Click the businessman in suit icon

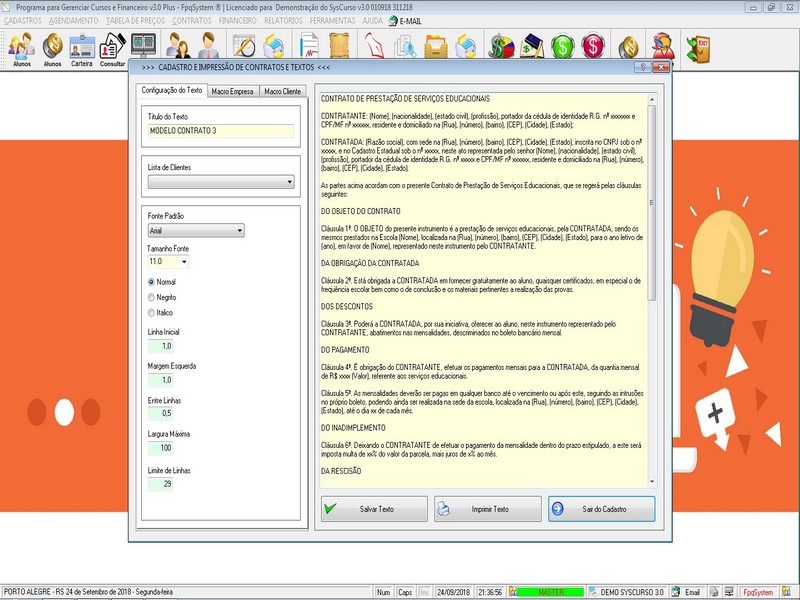point(209,45)
